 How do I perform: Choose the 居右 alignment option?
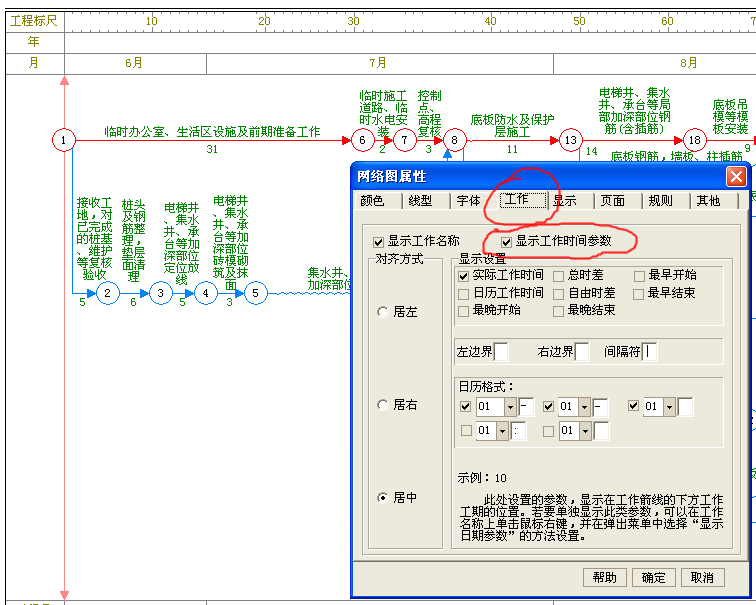click(x=383, y=405)
